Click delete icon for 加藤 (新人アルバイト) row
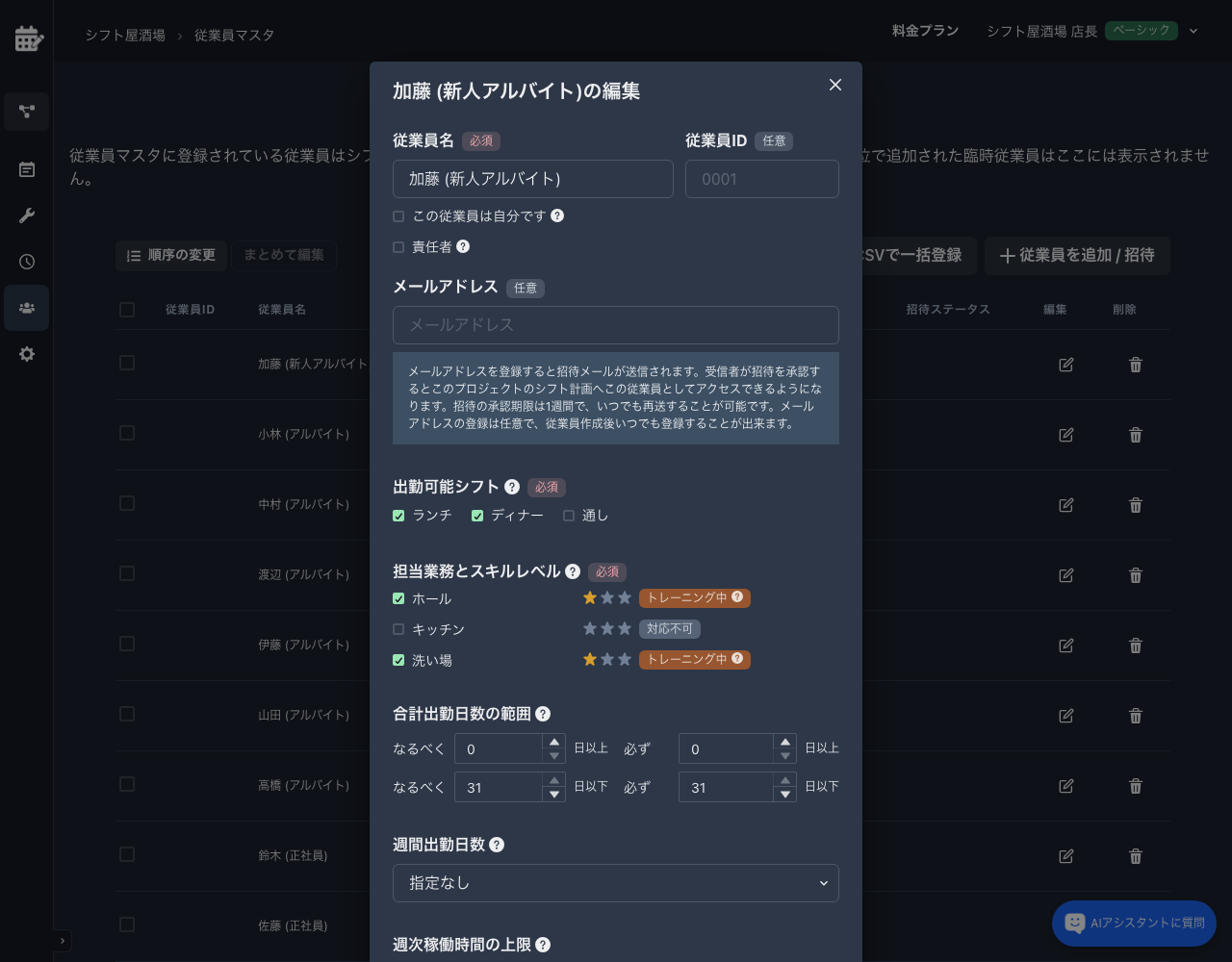This screenshot has height=962, width=1232. pyautogui.click(x=1136, y=365)
